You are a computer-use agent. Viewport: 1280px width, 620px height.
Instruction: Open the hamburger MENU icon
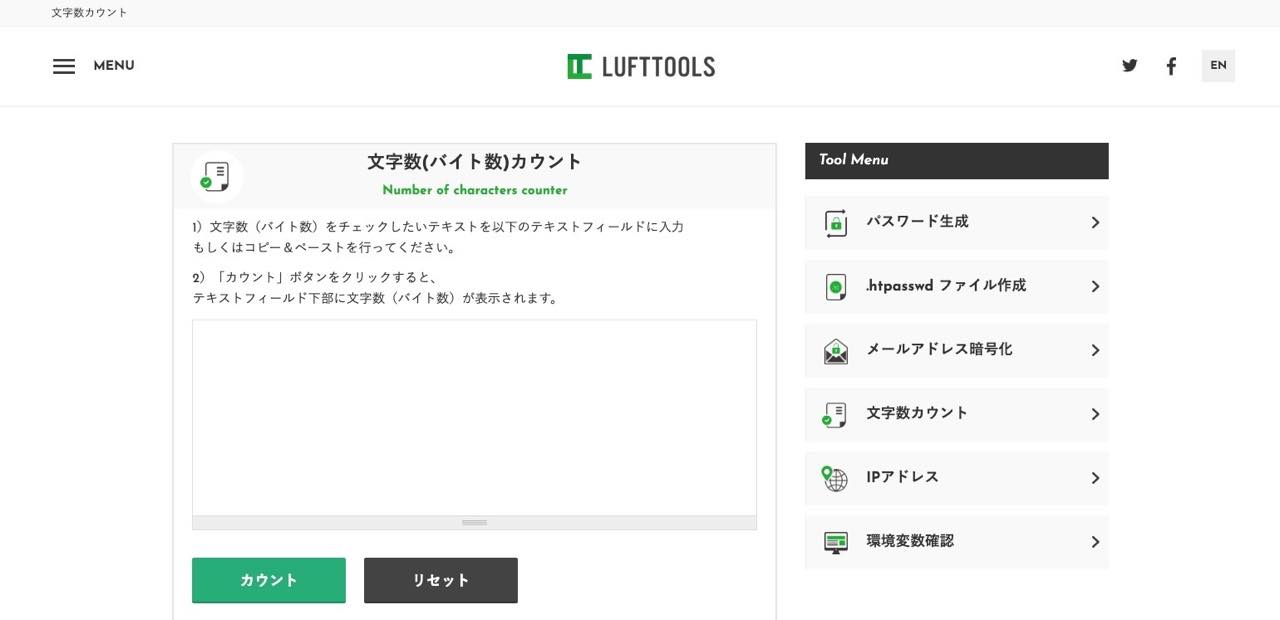[x=64, y=66]
